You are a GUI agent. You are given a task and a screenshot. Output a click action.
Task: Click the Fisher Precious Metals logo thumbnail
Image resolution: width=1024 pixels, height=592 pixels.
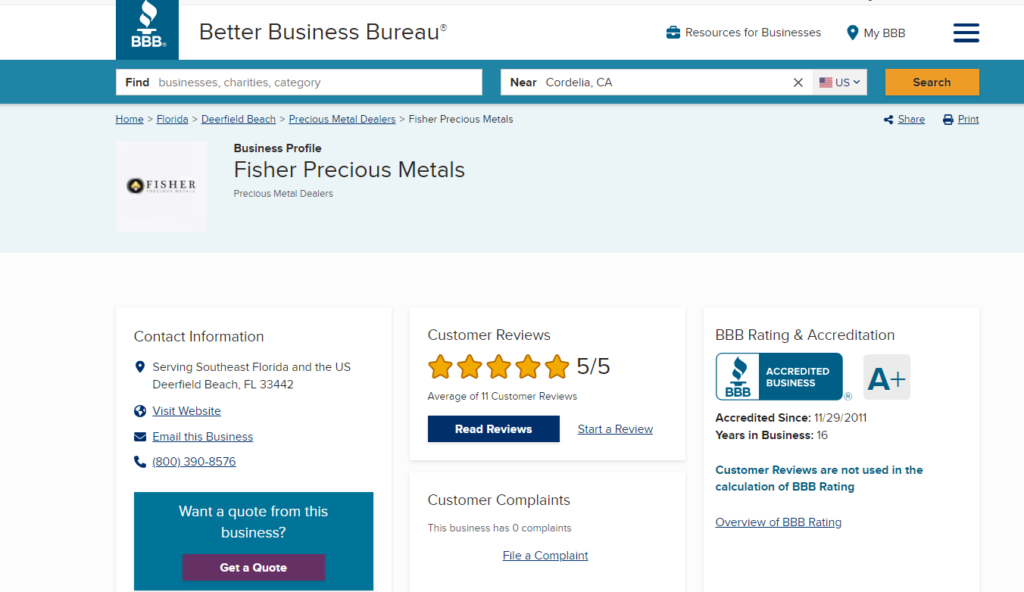[x=161, y=186]
